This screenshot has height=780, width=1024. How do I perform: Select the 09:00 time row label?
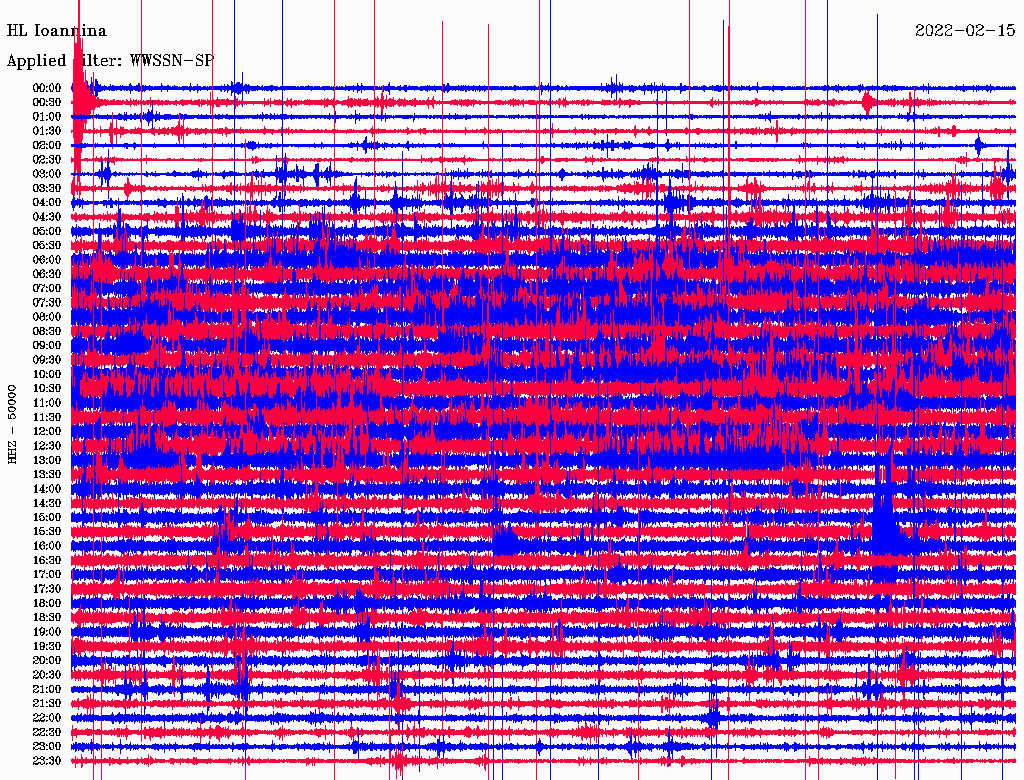pos(47,346)
